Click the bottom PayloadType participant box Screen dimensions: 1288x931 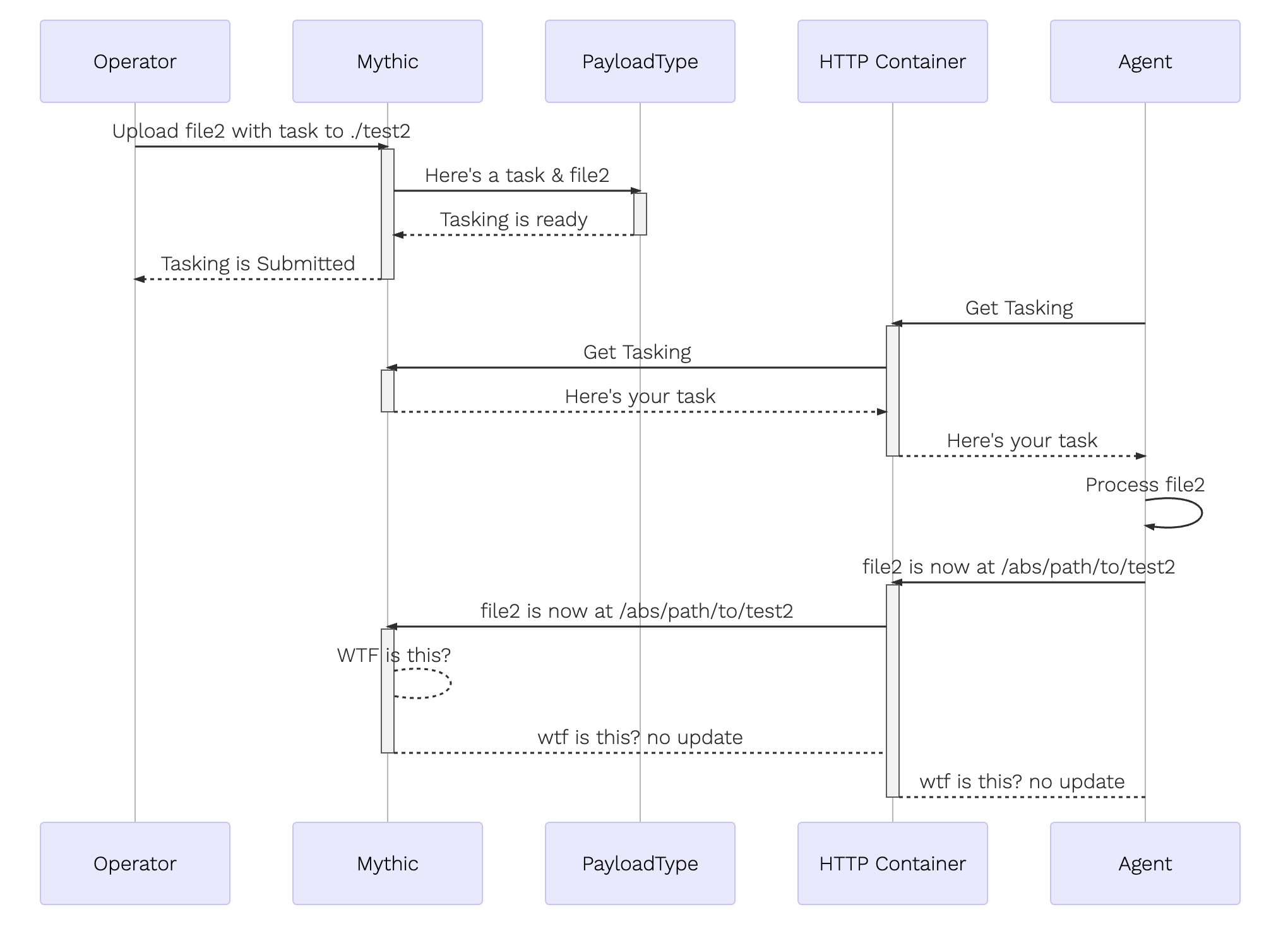(640, 863)
